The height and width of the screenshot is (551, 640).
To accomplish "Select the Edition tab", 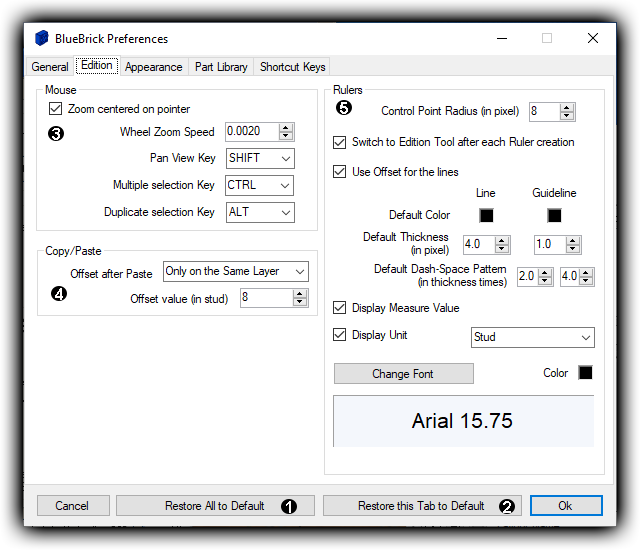I will (x=97, y=65).
